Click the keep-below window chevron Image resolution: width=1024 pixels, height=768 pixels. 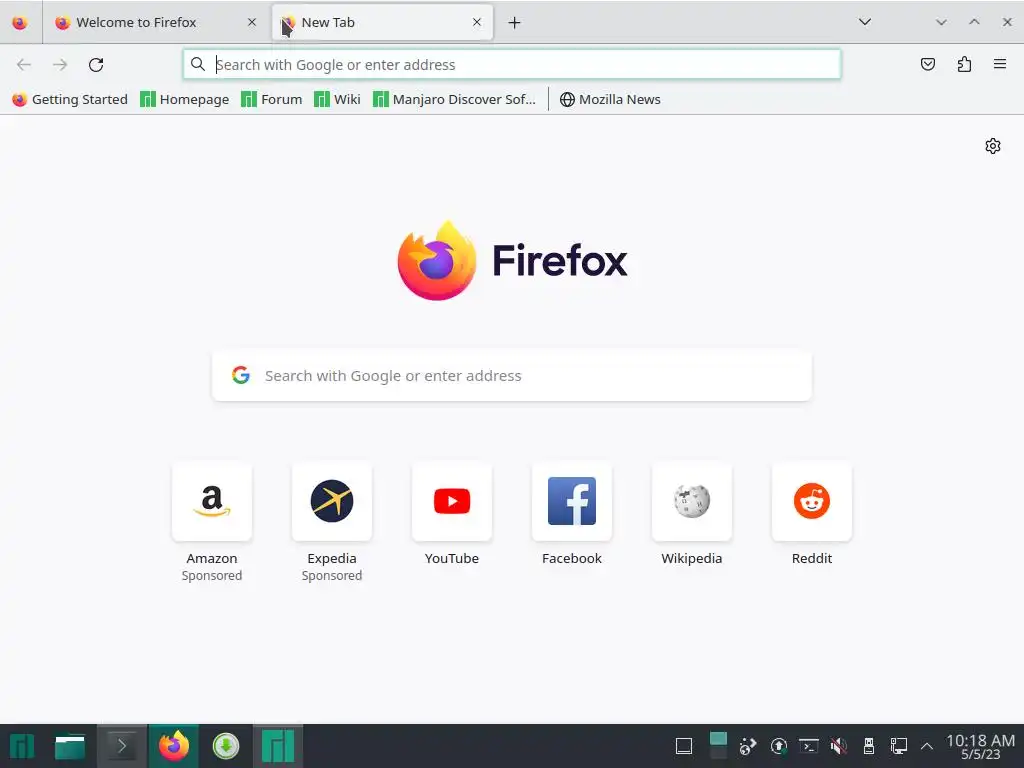coord(941,22)
